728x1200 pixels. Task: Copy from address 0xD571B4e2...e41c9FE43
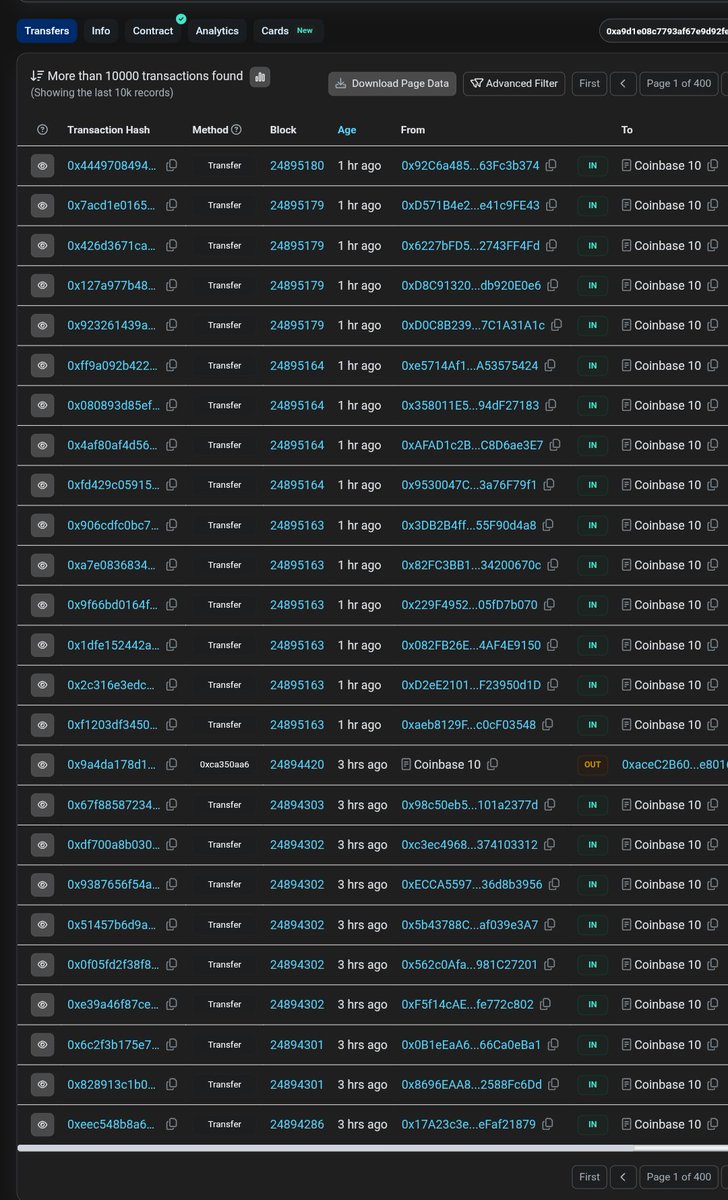point(551,205)
